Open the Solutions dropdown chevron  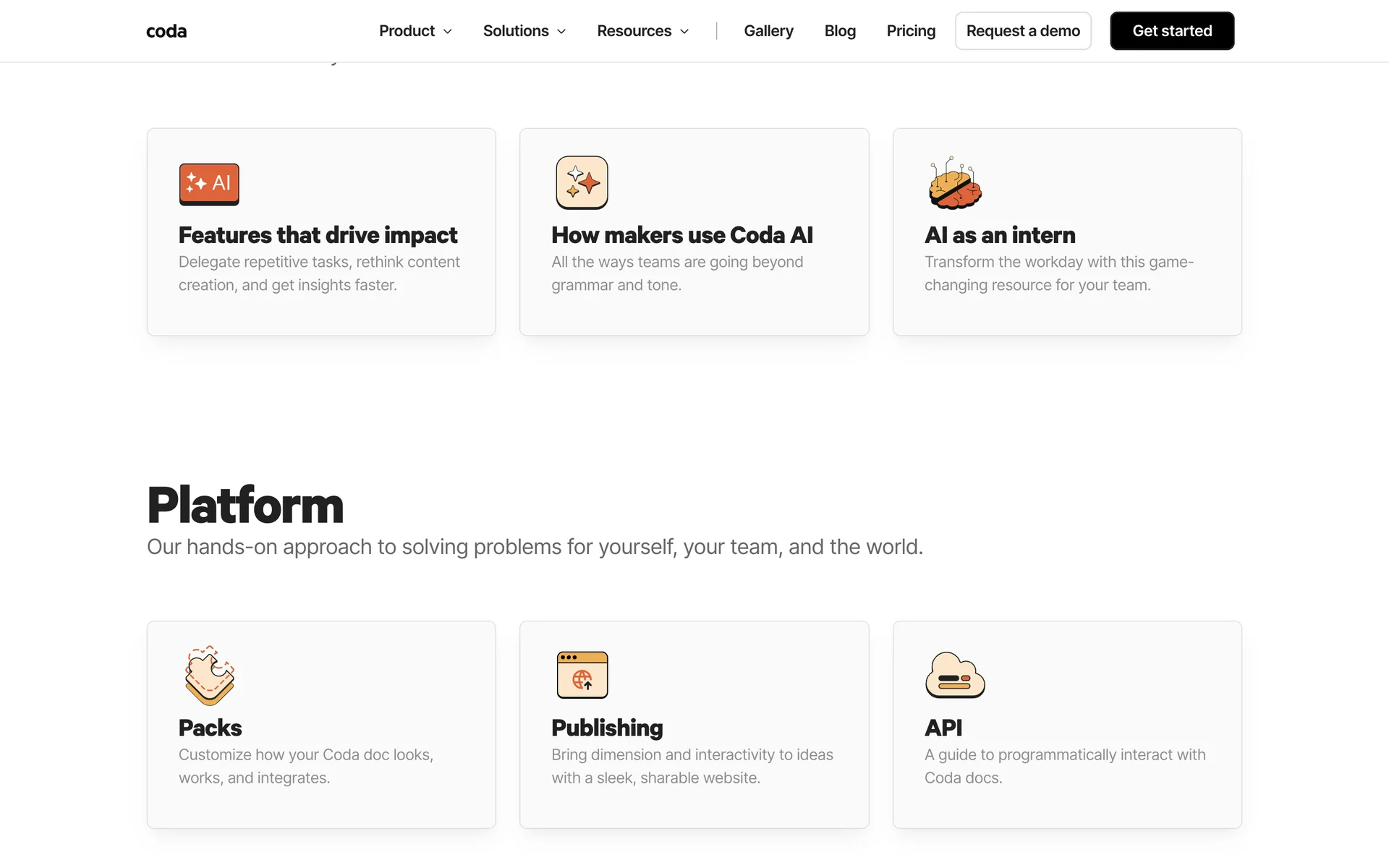click(561, 31)
